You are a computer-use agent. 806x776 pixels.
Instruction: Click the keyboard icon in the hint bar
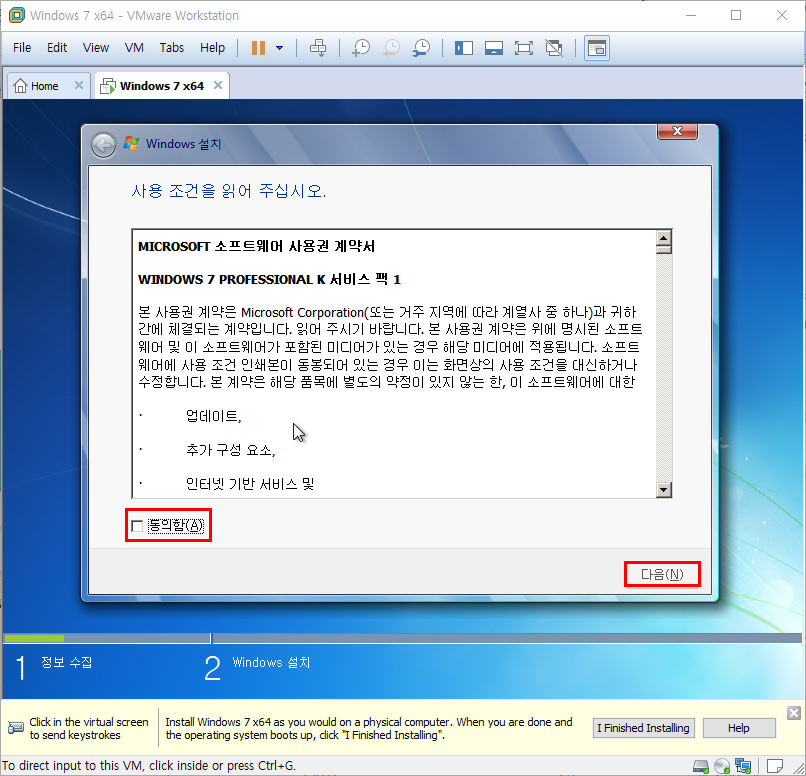[x=16, y=728]
